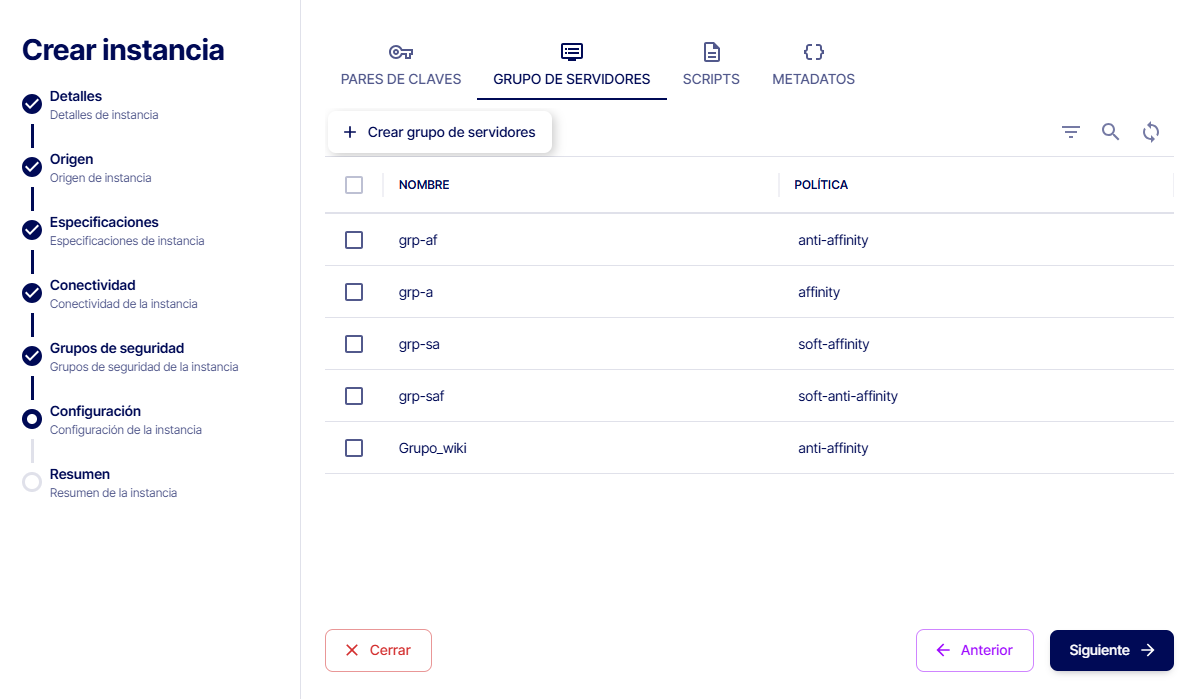Screen dimensions: 1195x699
Task: Click the key icon for Pares de Claves
Action: (x=401, y=52)
